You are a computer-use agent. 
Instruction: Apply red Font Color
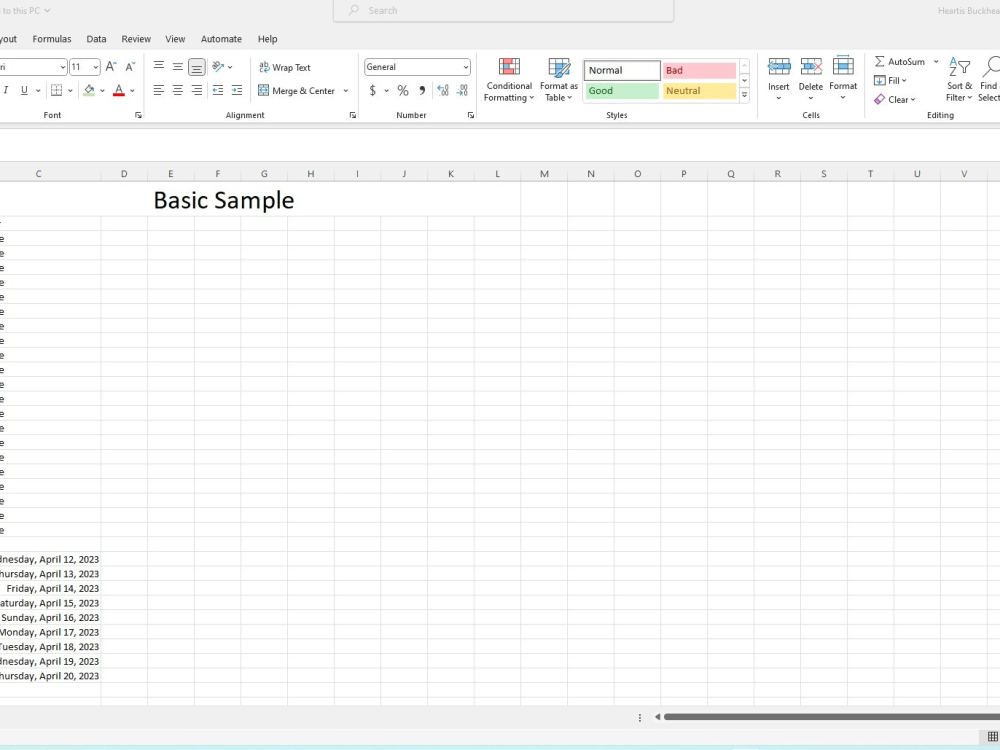(x=119, y=91)
